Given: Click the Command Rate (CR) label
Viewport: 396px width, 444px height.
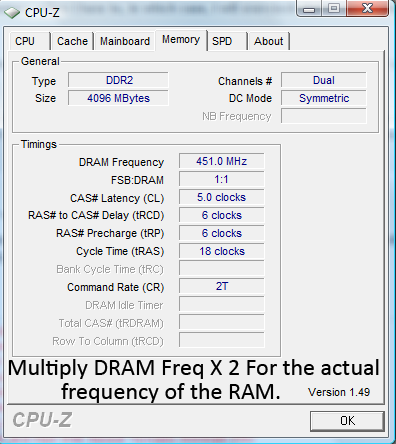Looking at the screenshot, I should (x=116, y=287).
